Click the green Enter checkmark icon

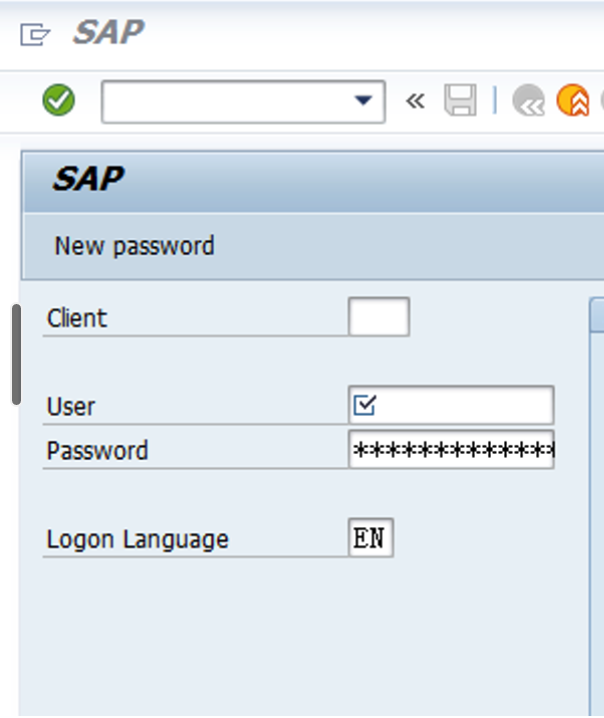click(59, 100)
